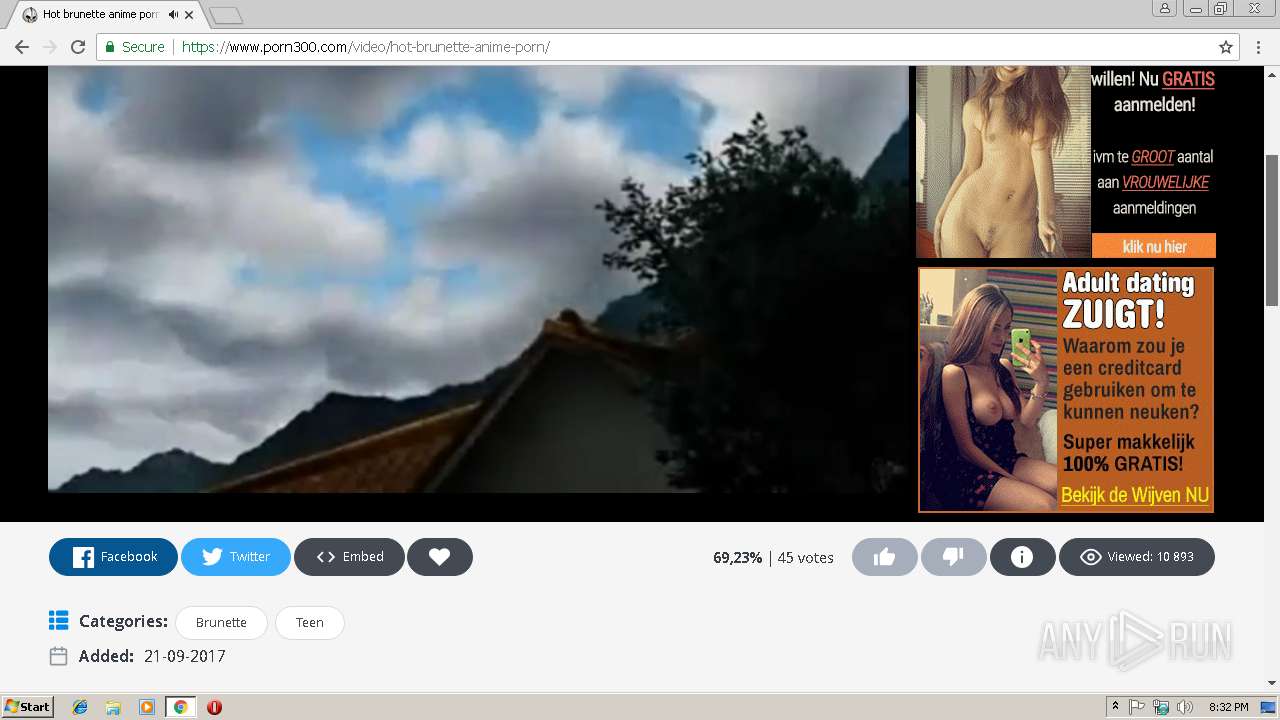
Task: Mute the tab using the speaker icon
Action: 173,15
